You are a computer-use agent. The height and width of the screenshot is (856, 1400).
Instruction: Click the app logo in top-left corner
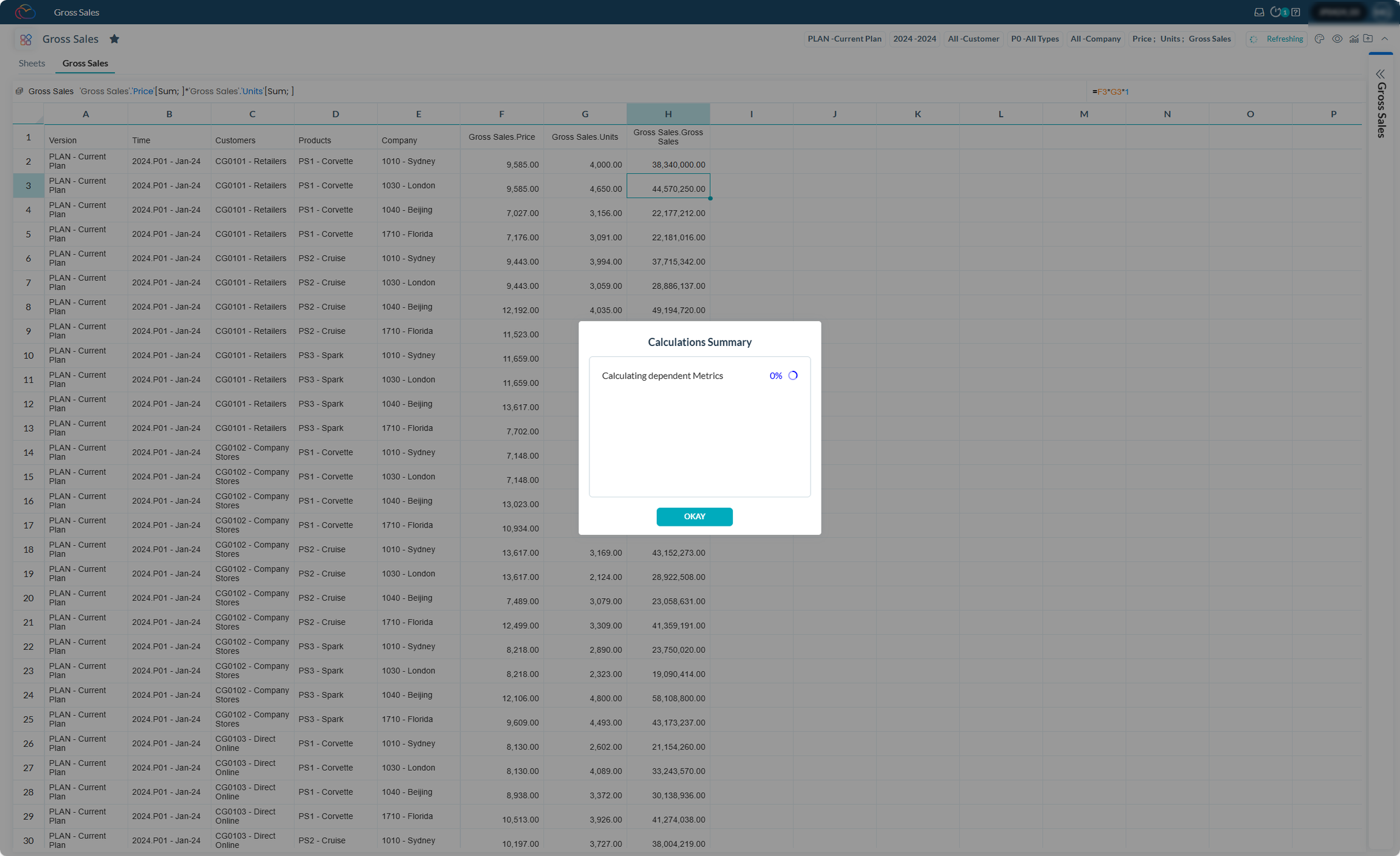click(x=25, y=12)
